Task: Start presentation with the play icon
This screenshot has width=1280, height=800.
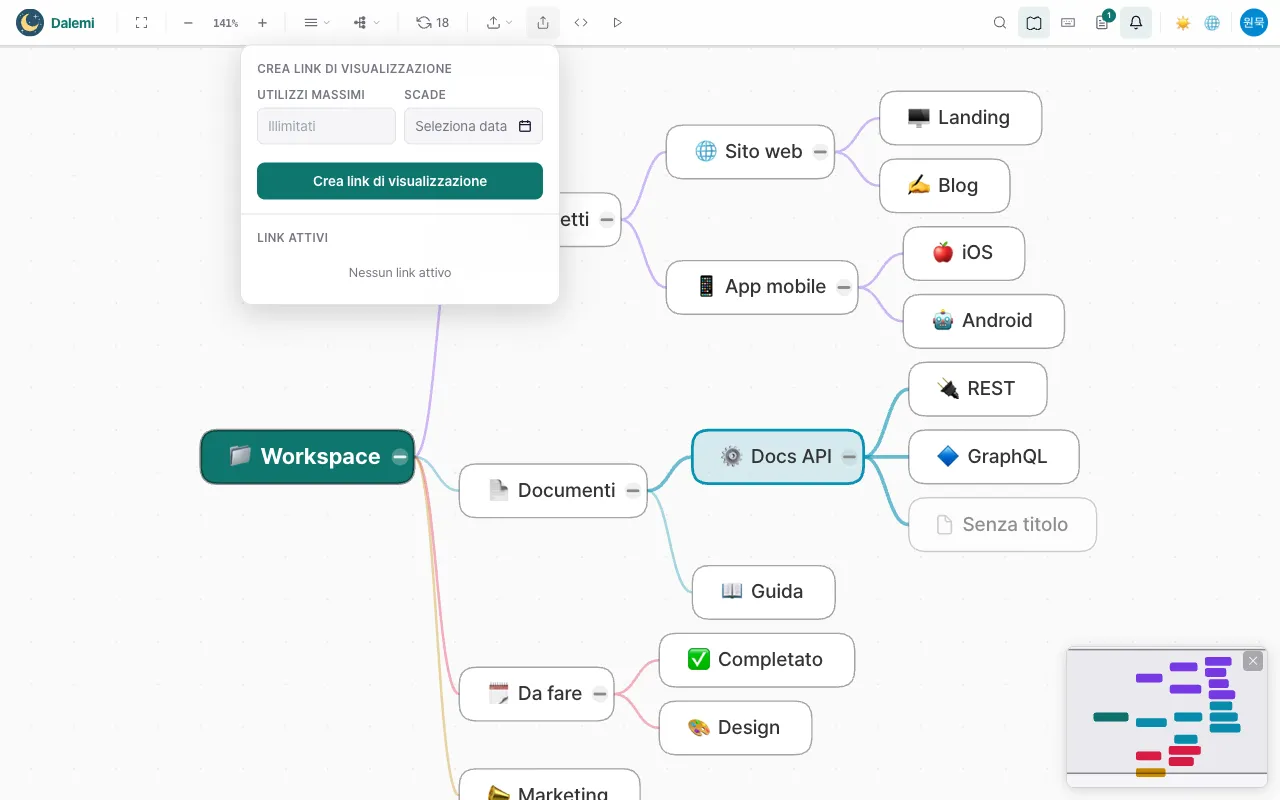Action: click(617, 22)
